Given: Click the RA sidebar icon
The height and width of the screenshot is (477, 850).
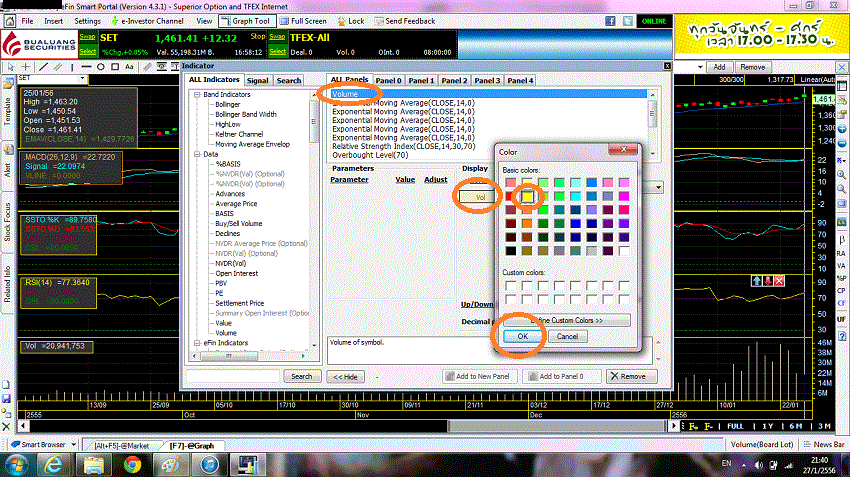Looking at the screenshot, I should (841, 253).
